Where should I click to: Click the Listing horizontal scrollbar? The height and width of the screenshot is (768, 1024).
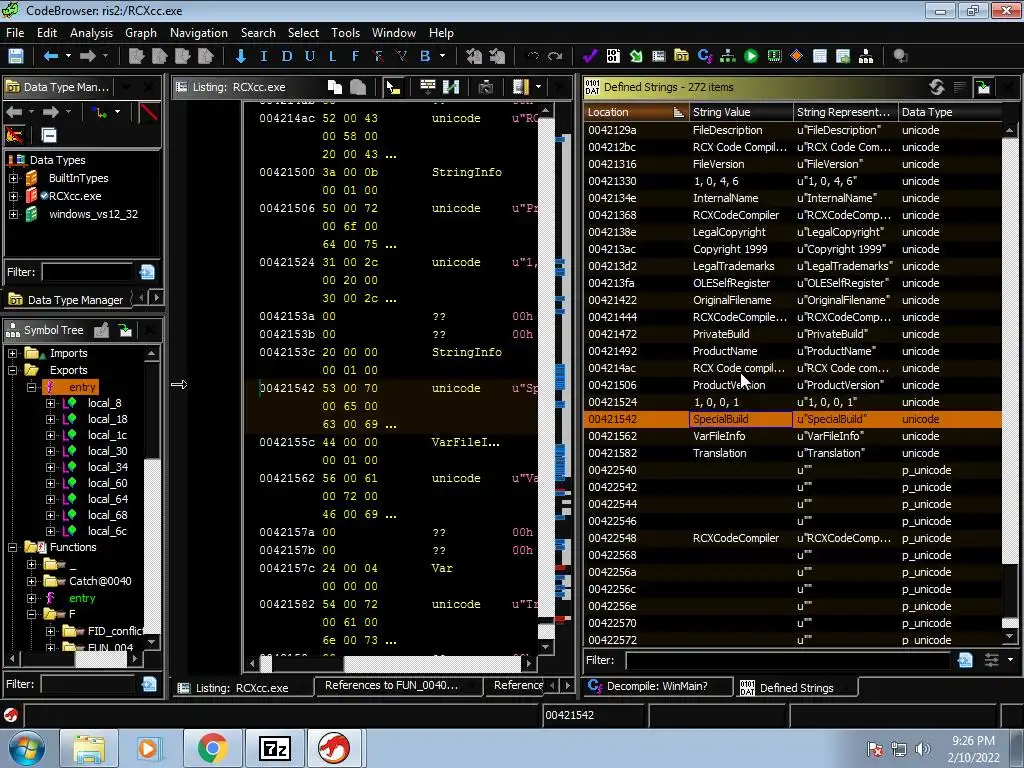point(390,664)
